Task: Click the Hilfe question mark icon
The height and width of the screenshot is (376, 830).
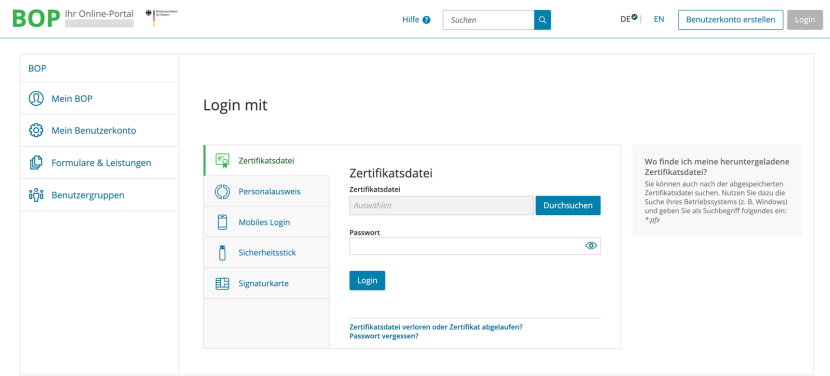Action: [427, 20]
